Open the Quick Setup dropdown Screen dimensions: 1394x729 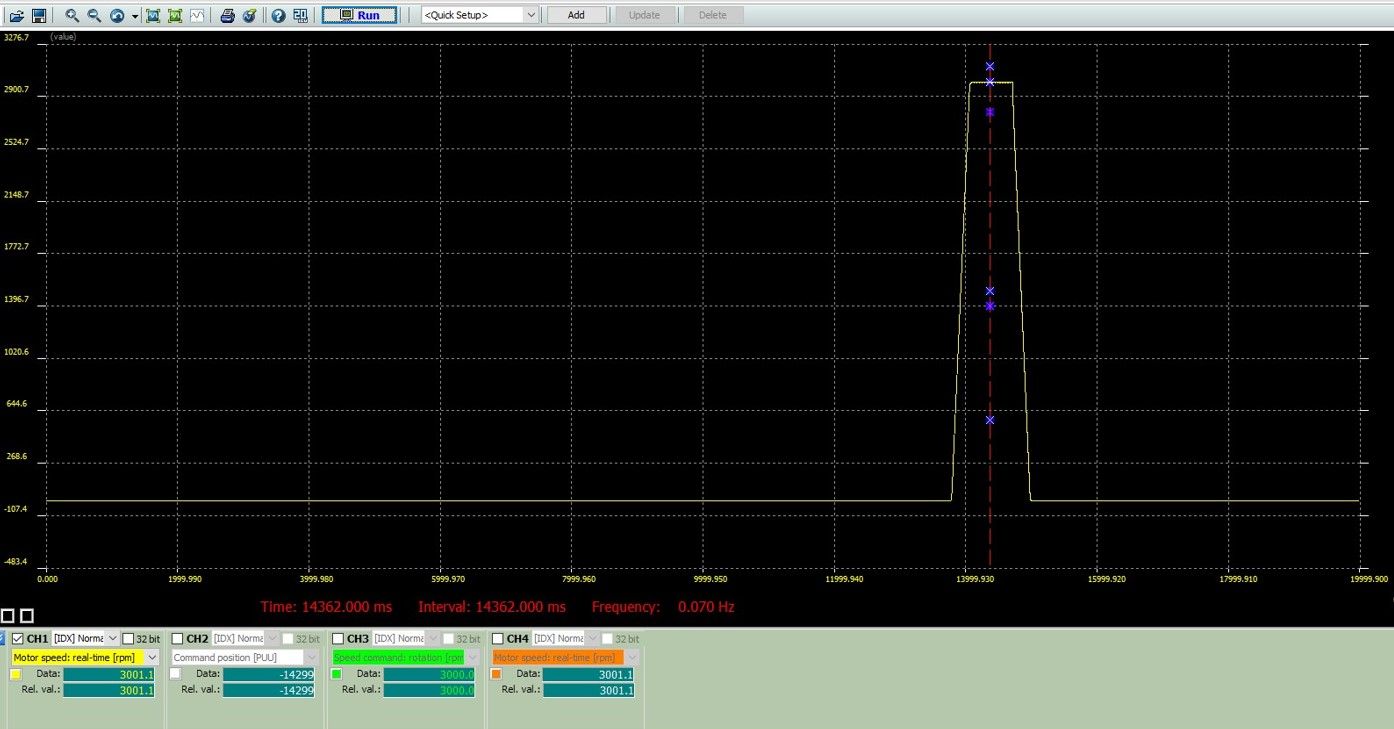tap(479, 15)
